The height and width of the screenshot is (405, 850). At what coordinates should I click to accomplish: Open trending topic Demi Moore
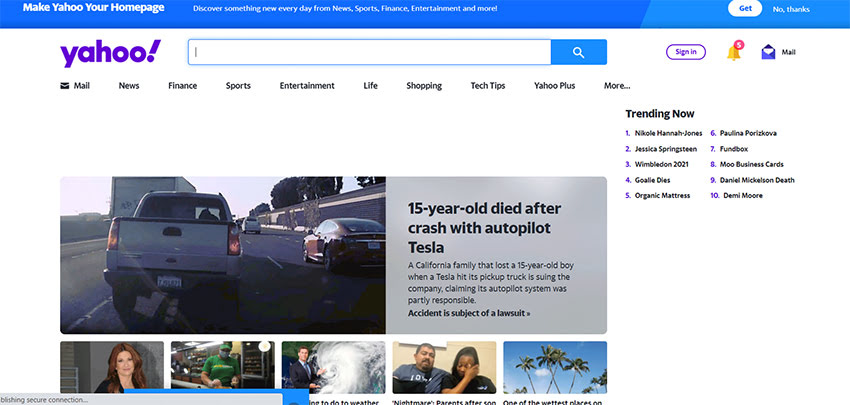point(743,196)
